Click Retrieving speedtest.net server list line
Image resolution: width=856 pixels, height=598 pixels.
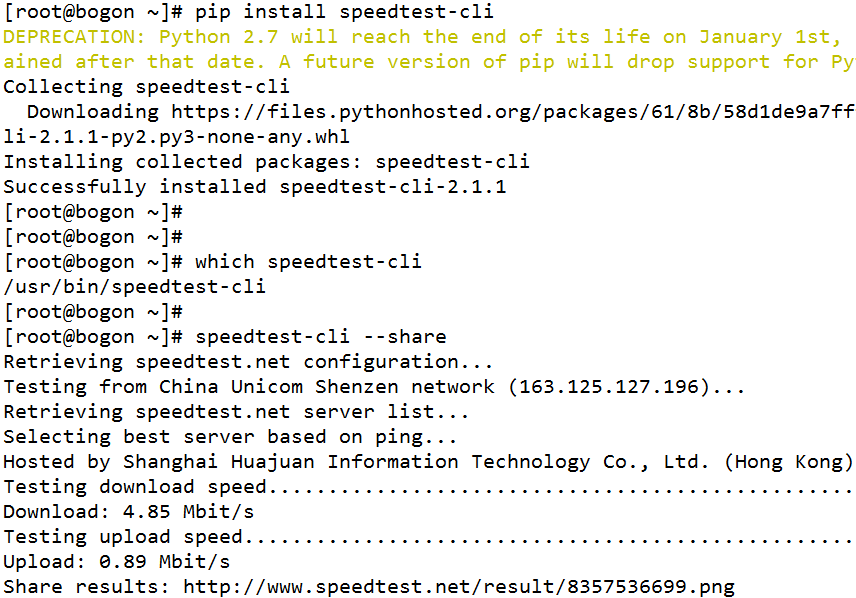click(x=236, y=412)
